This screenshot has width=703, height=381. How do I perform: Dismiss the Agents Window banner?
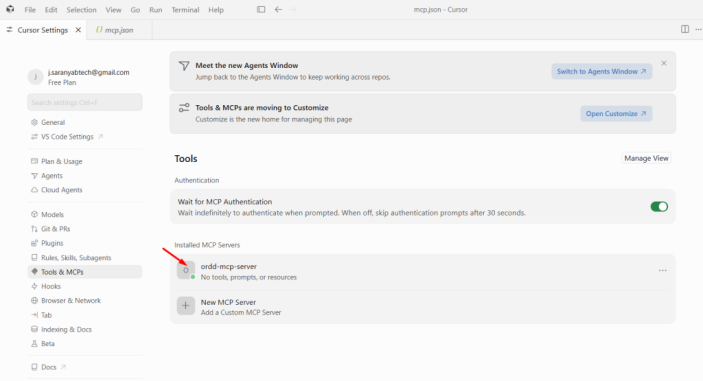pyautogui.click(x=664, y=63)
